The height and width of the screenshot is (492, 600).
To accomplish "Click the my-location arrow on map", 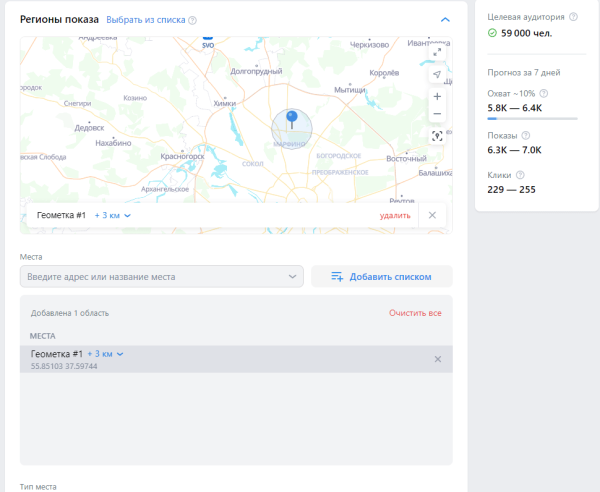I will pyautogui.click(x=437, y=75).
